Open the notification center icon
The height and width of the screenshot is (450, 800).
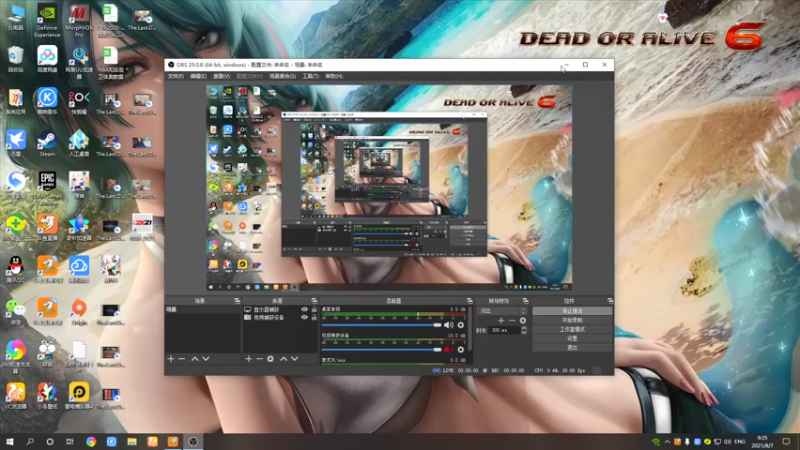pos(786,441)
